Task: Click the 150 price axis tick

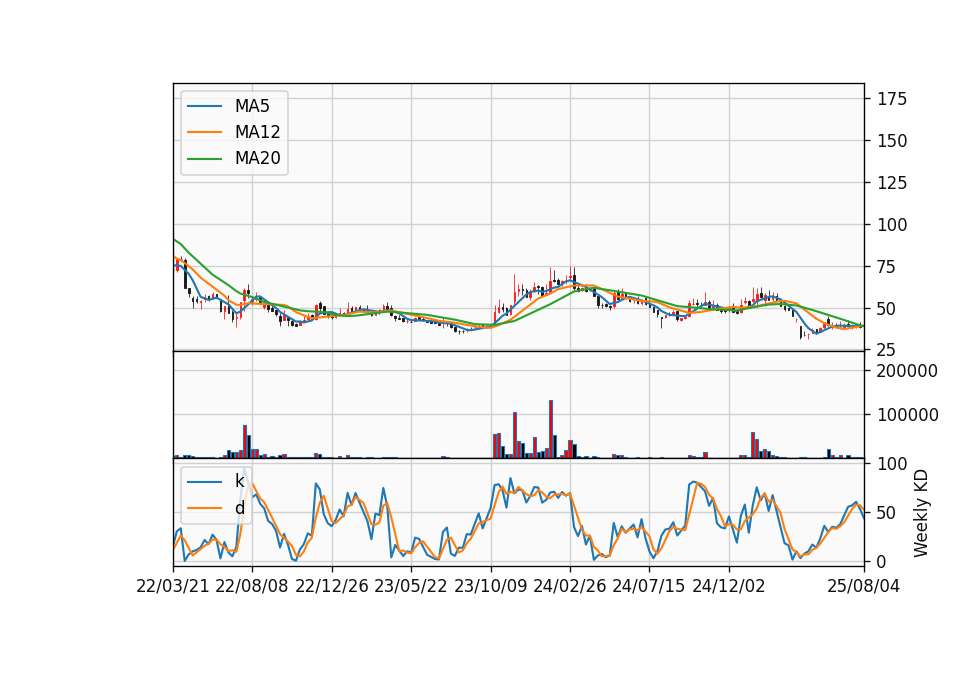Action: click(x=892, y=141)
